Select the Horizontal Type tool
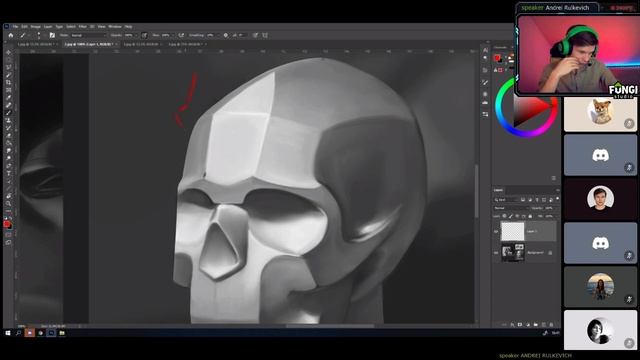 (x=8, y=173)
